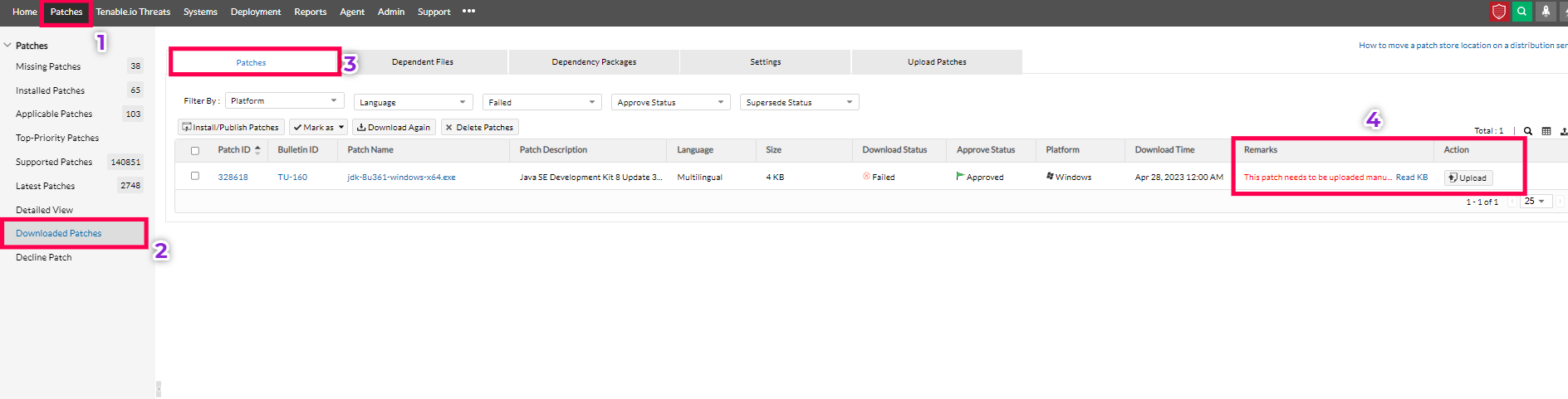The height and width of the screenshot is (399, 1568).
Task: Go to previous page arrow in pagination
Action: click(x=1512, y=202)
